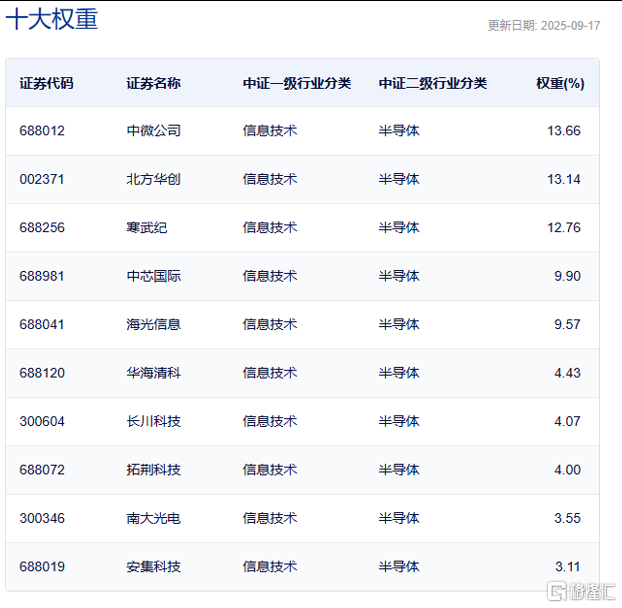The image size is (622, 608).
Task: Select the name 华海清科
Action: [x=154, y=373]
